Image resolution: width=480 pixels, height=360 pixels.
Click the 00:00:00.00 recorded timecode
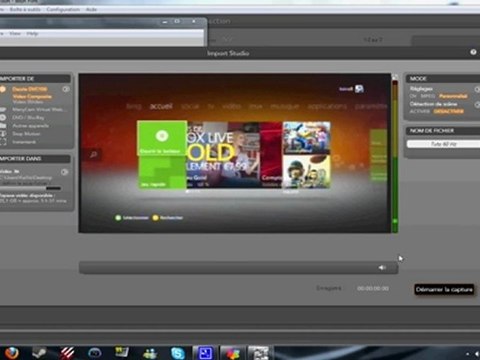pos(373,288)
